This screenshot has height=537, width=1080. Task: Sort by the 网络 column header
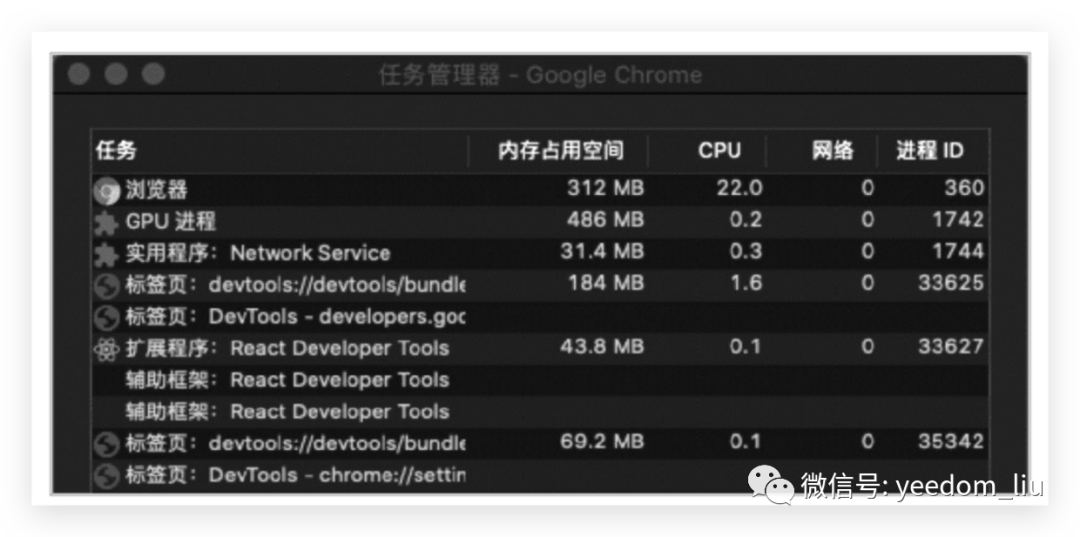[x=832, y=151]
